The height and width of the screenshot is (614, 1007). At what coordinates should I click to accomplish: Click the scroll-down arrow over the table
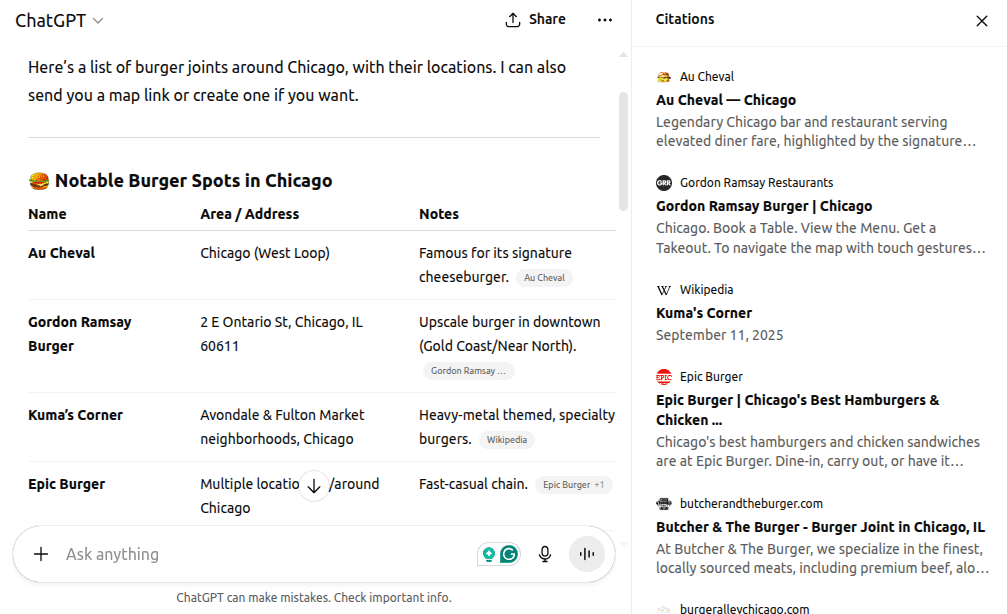pos(313,484)
